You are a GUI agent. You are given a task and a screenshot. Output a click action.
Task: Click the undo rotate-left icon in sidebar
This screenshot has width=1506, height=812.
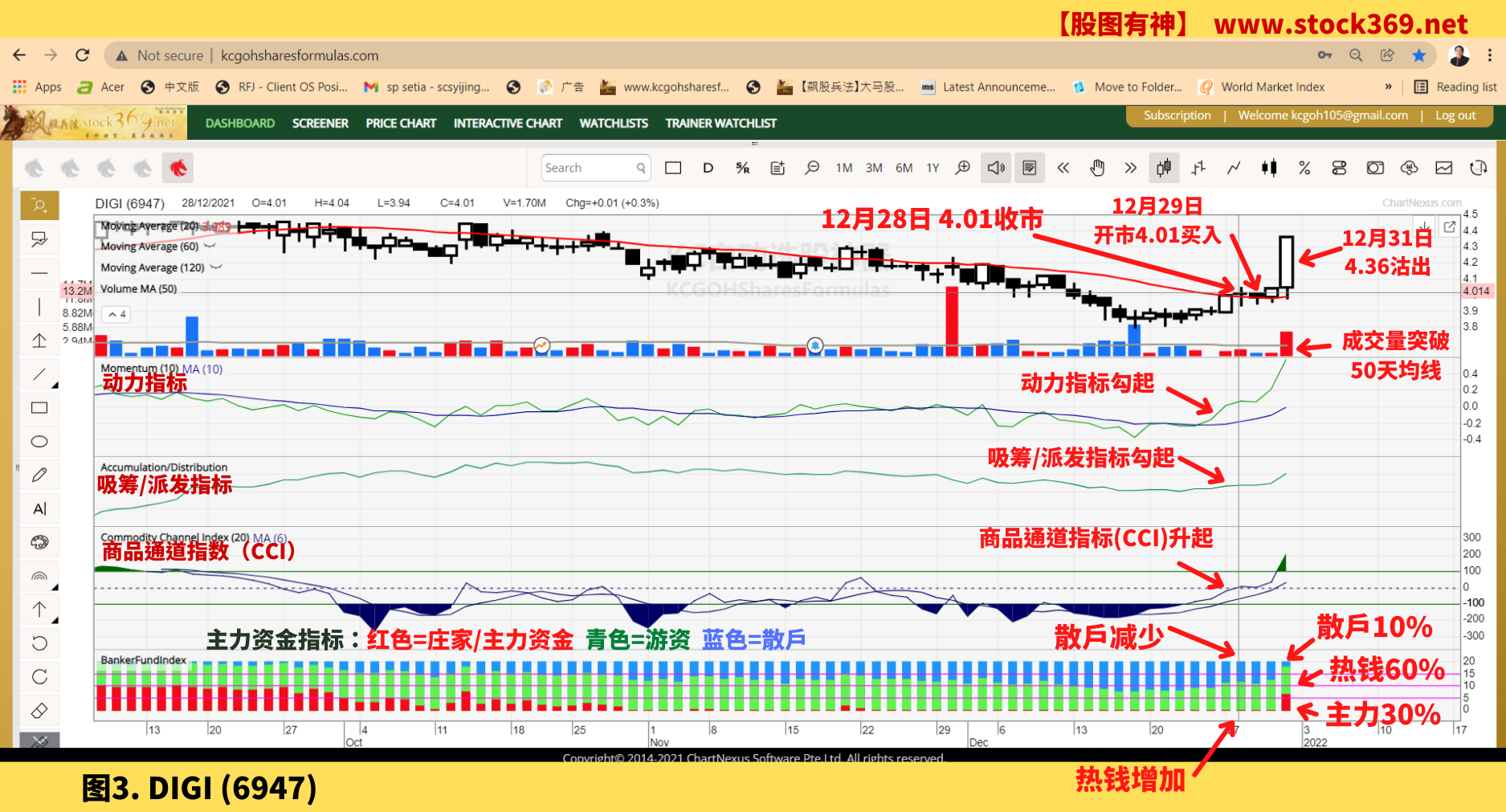point(39,643)
